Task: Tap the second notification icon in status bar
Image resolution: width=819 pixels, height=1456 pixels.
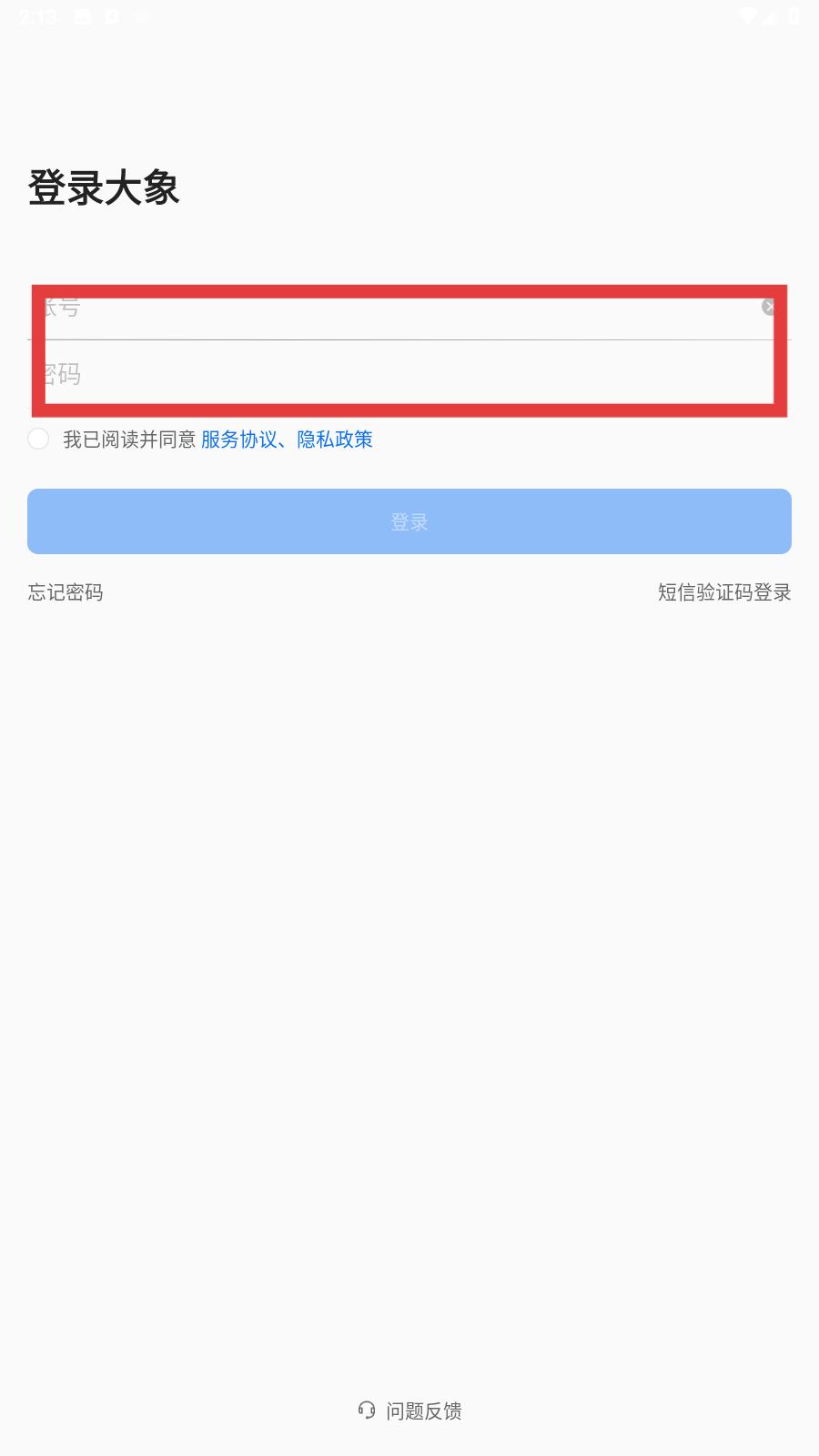Action: pyautogui.click(x=112, y=16)
